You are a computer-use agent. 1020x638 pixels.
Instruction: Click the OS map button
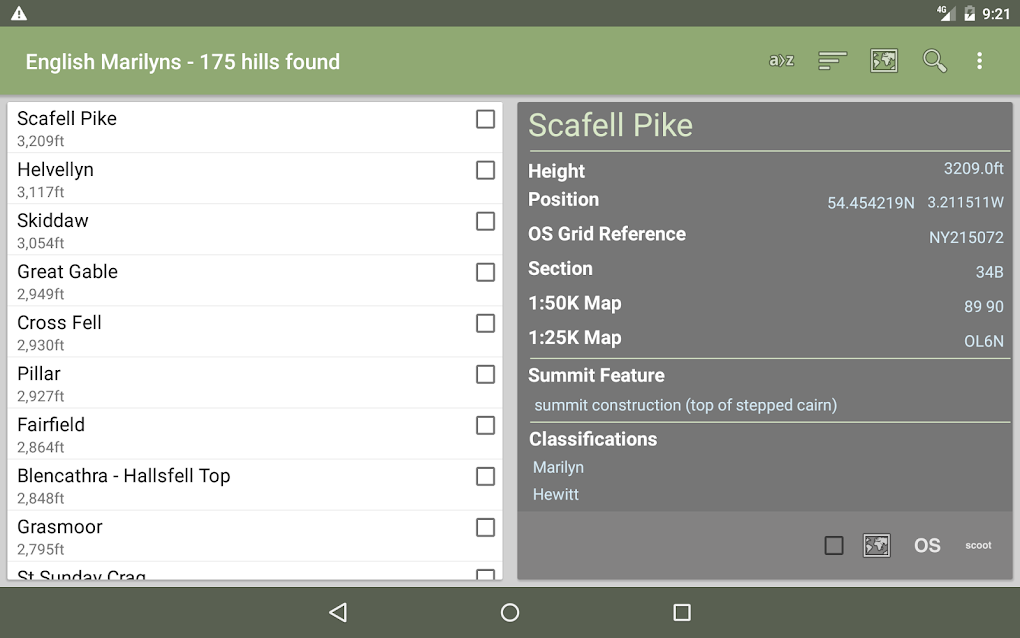tap(927, 545)
